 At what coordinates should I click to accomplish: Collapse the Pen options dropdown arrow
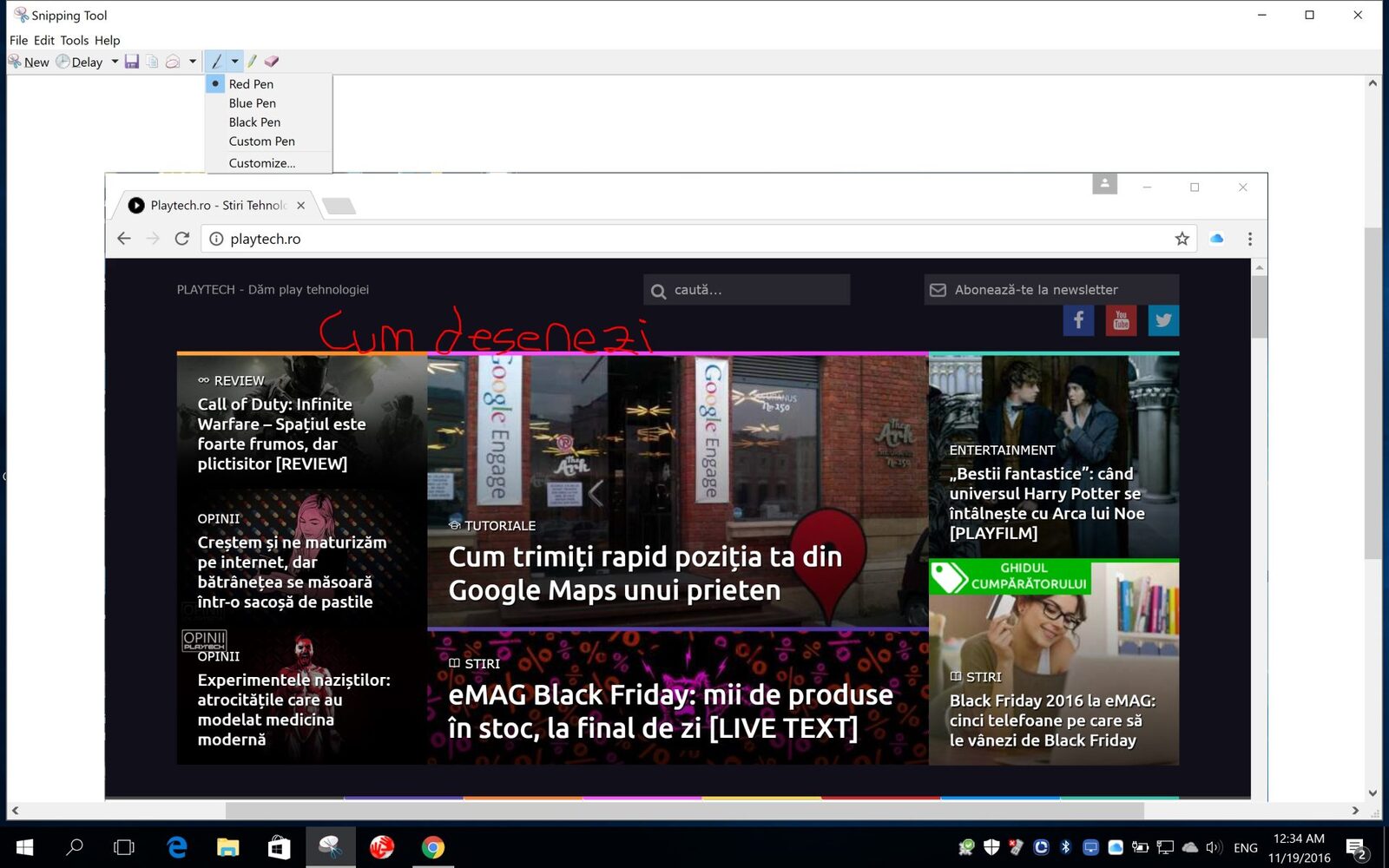tap(234, 62)
